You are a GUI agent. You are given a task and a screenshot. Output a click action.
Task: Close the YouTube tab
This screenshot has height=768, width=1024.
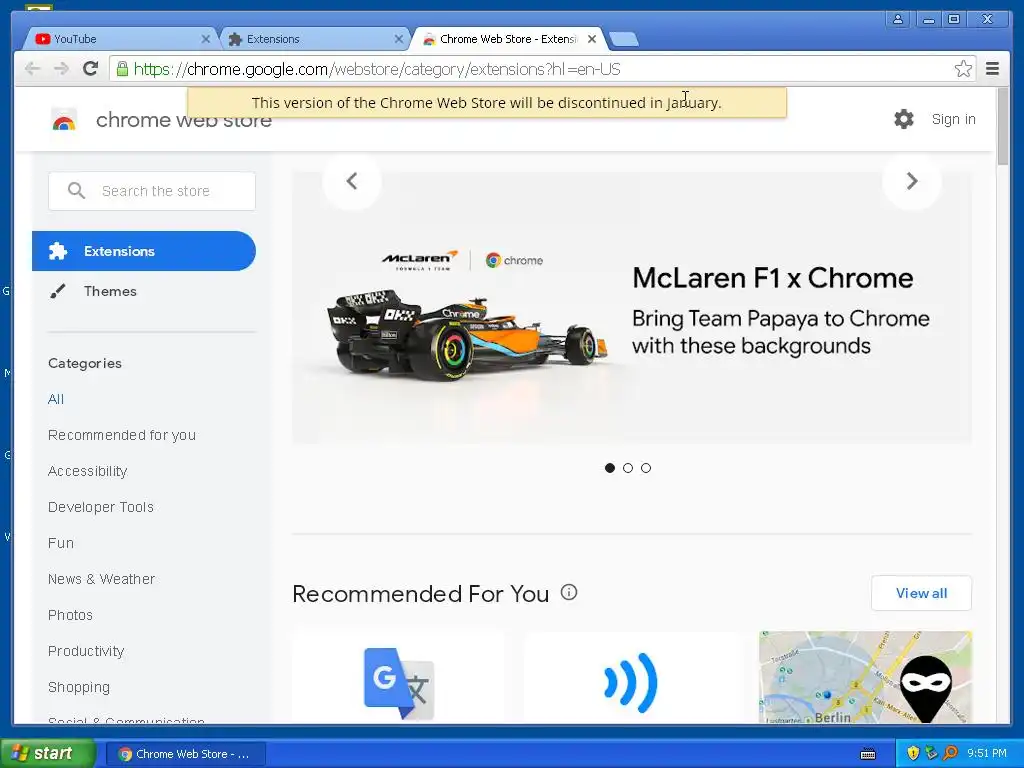(205, 39)
